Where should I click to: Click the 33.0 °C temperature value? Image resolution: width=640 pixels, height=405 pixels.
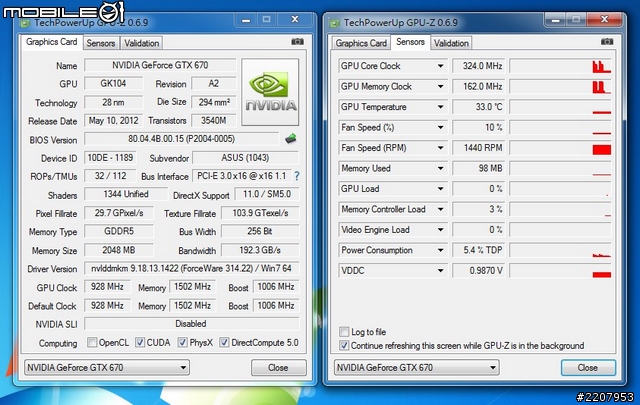coord(479,107)
